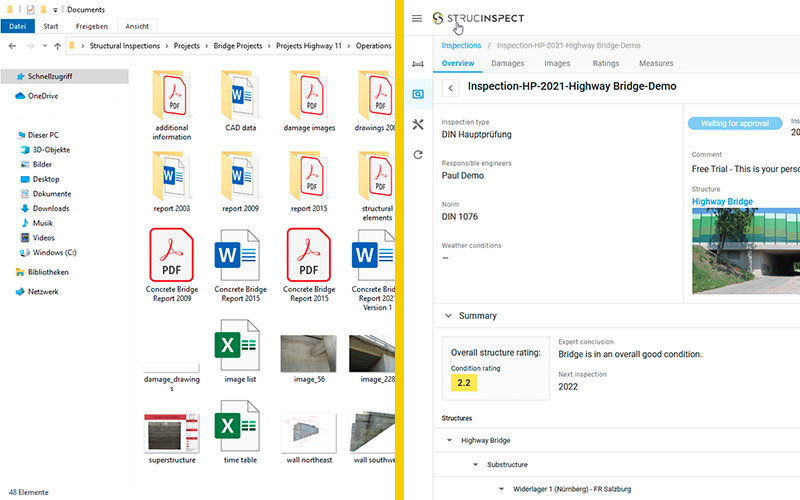The image size is (800, 500).
Task: Open the Start ribbon tab
Action: pyautogui.click(x=51, y=26)
